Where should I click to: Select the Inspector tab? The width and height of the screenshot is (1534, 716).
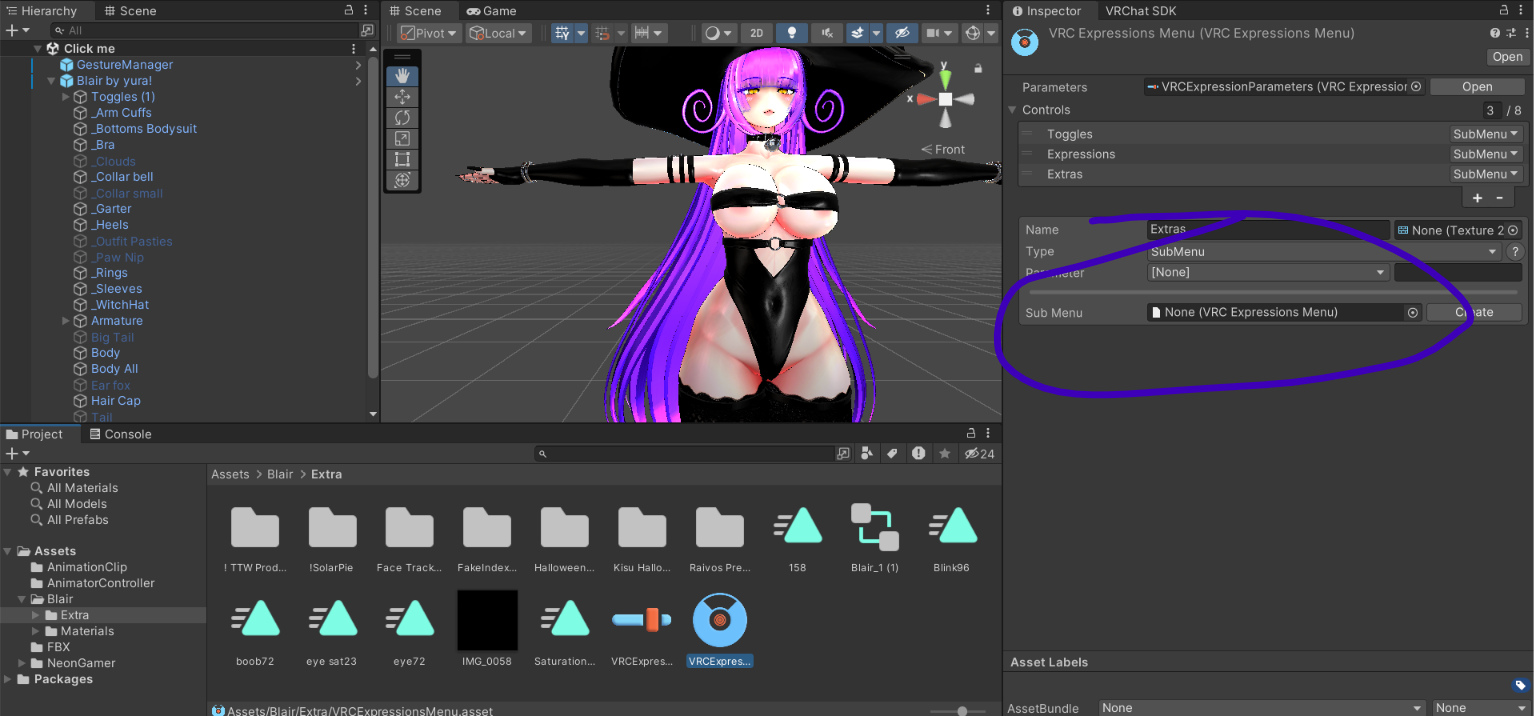click(1047, 11)
